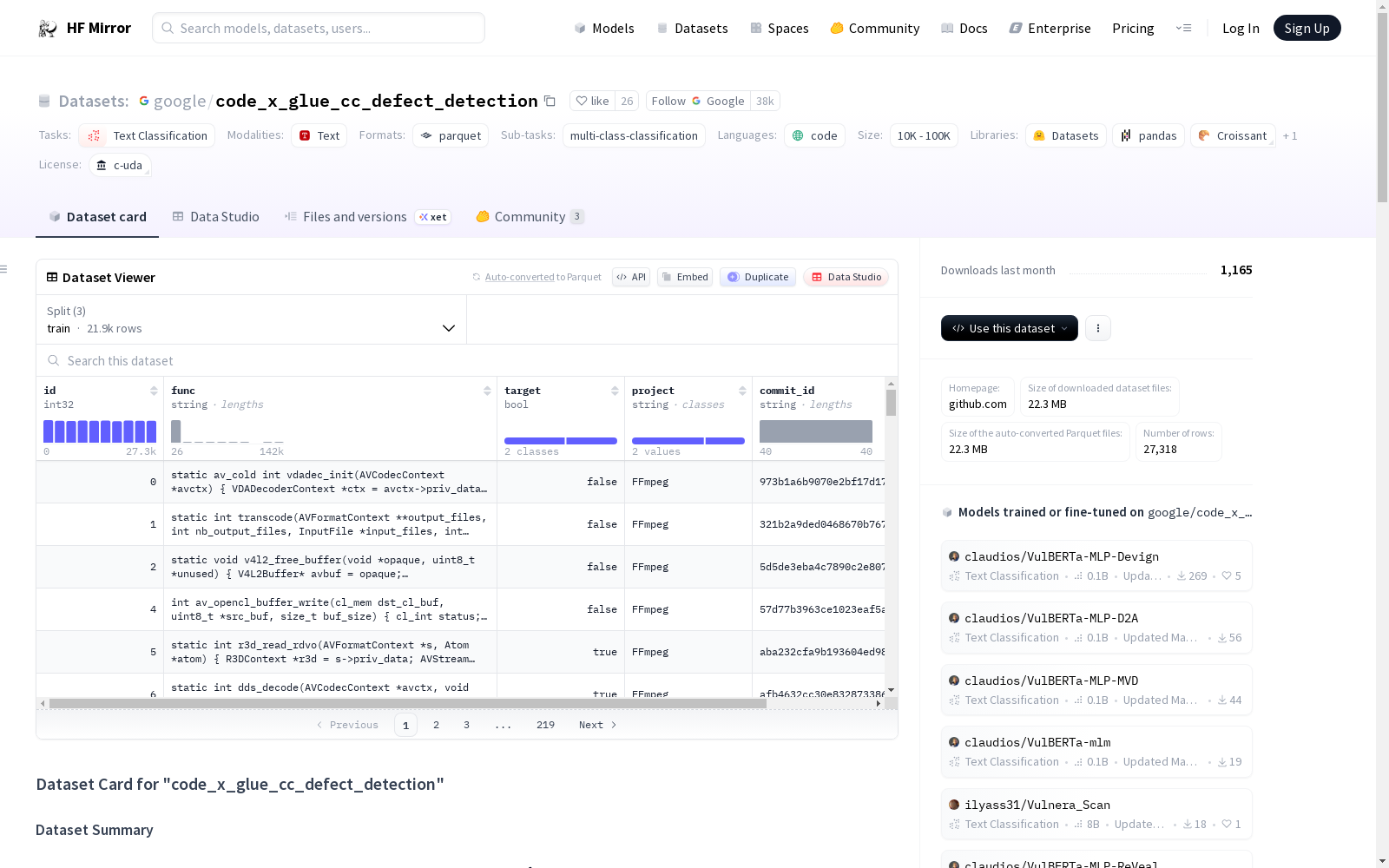Open Enterprise in the top navigation
The width and height of the screenshot is (1389, 868).
(x=1050, y=29)
